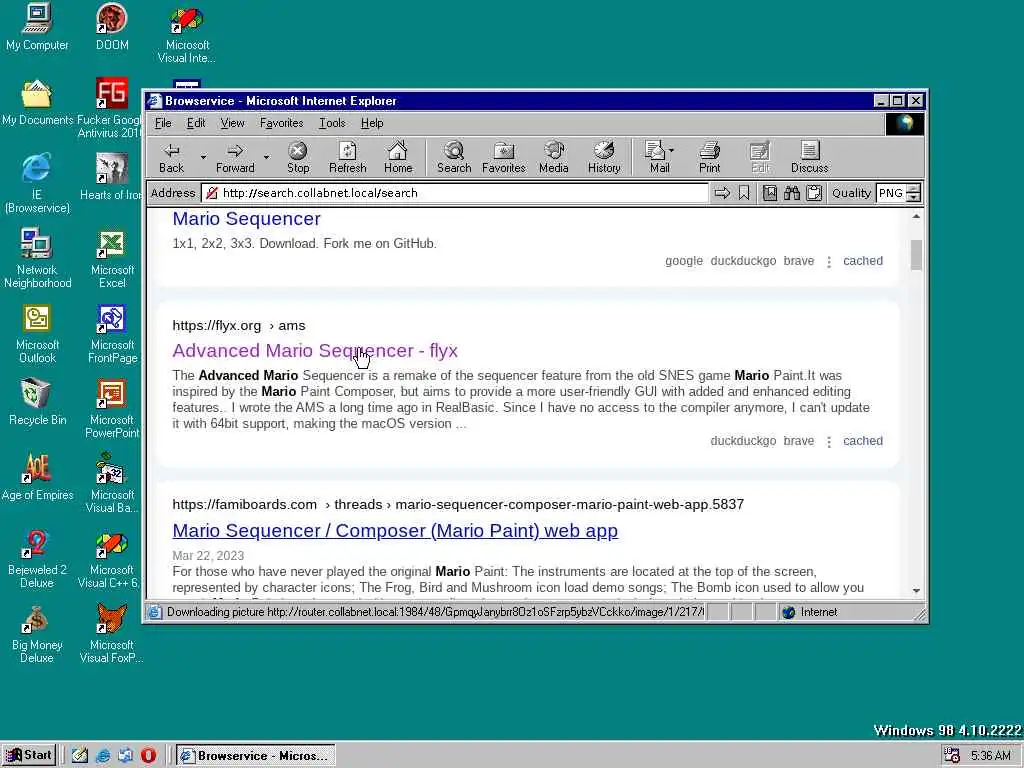
Task: Click cached link for flyx result
Action: click(863, 441)
